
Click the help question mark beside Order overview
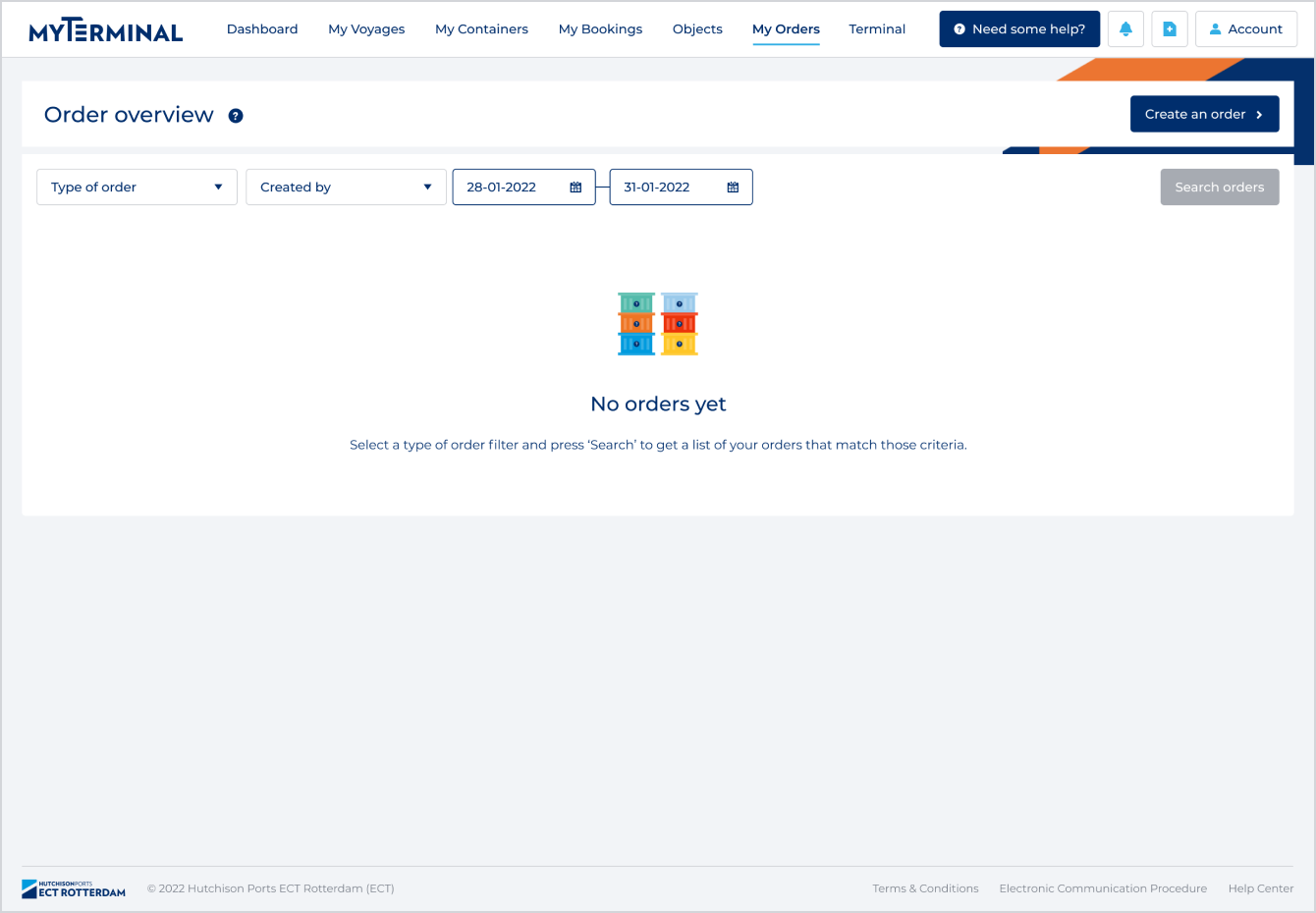click(236, 116)
